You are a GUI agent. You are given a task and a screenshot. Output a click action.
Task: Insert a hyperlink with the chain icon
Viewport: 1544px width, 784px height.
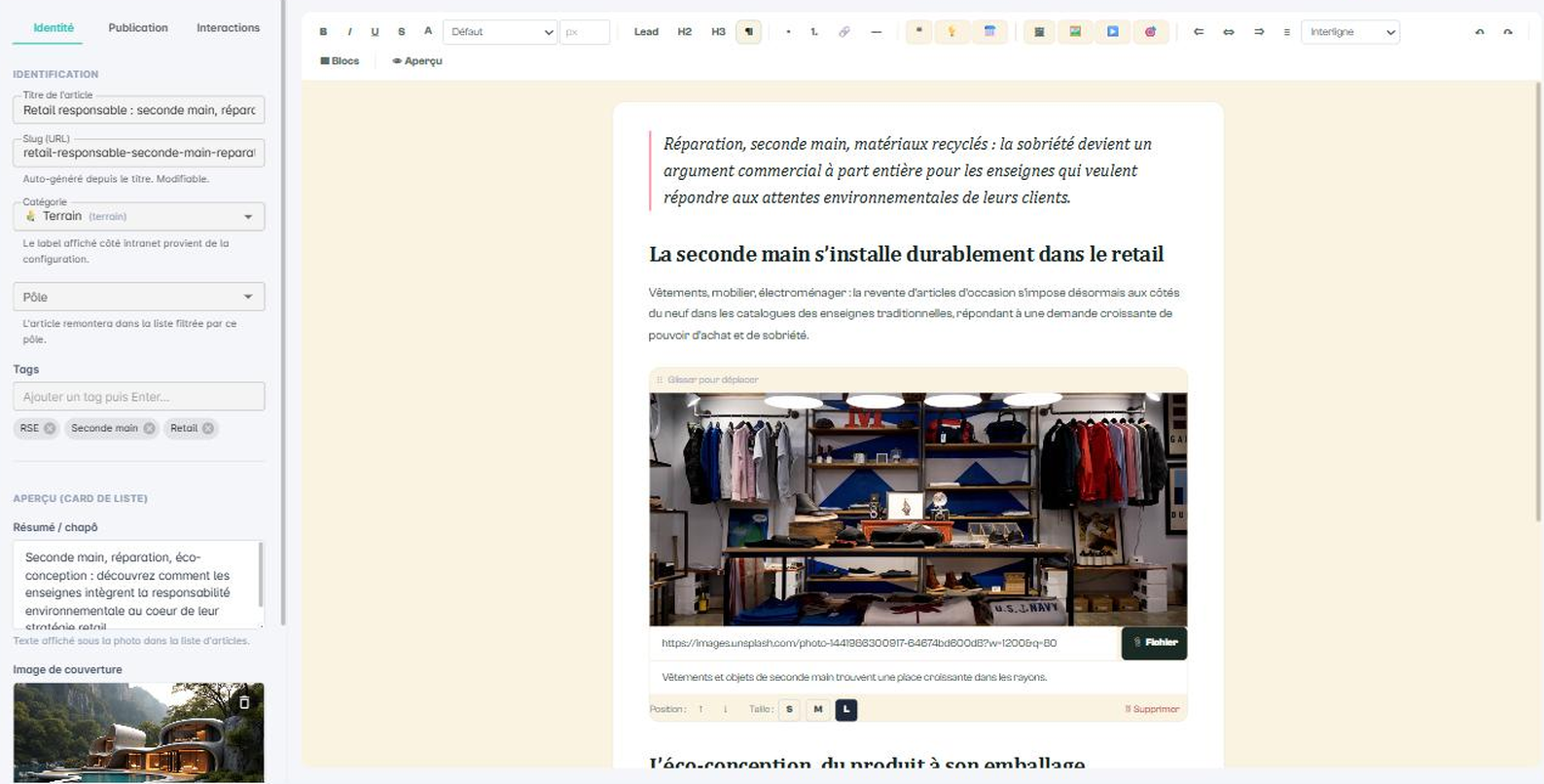(844, 32)
